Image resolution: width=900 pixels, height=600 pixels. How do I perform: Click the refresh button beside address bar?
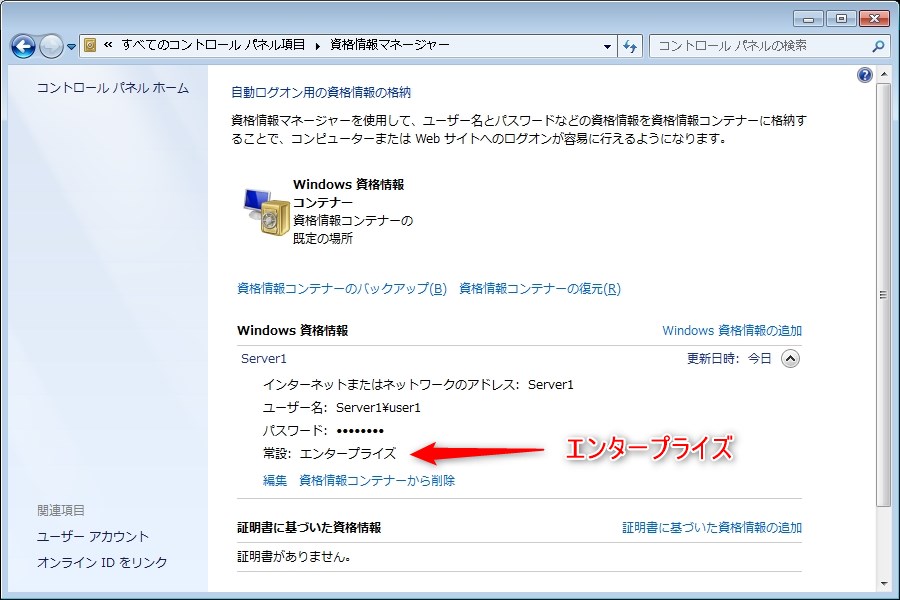click(x=630, y=47)
